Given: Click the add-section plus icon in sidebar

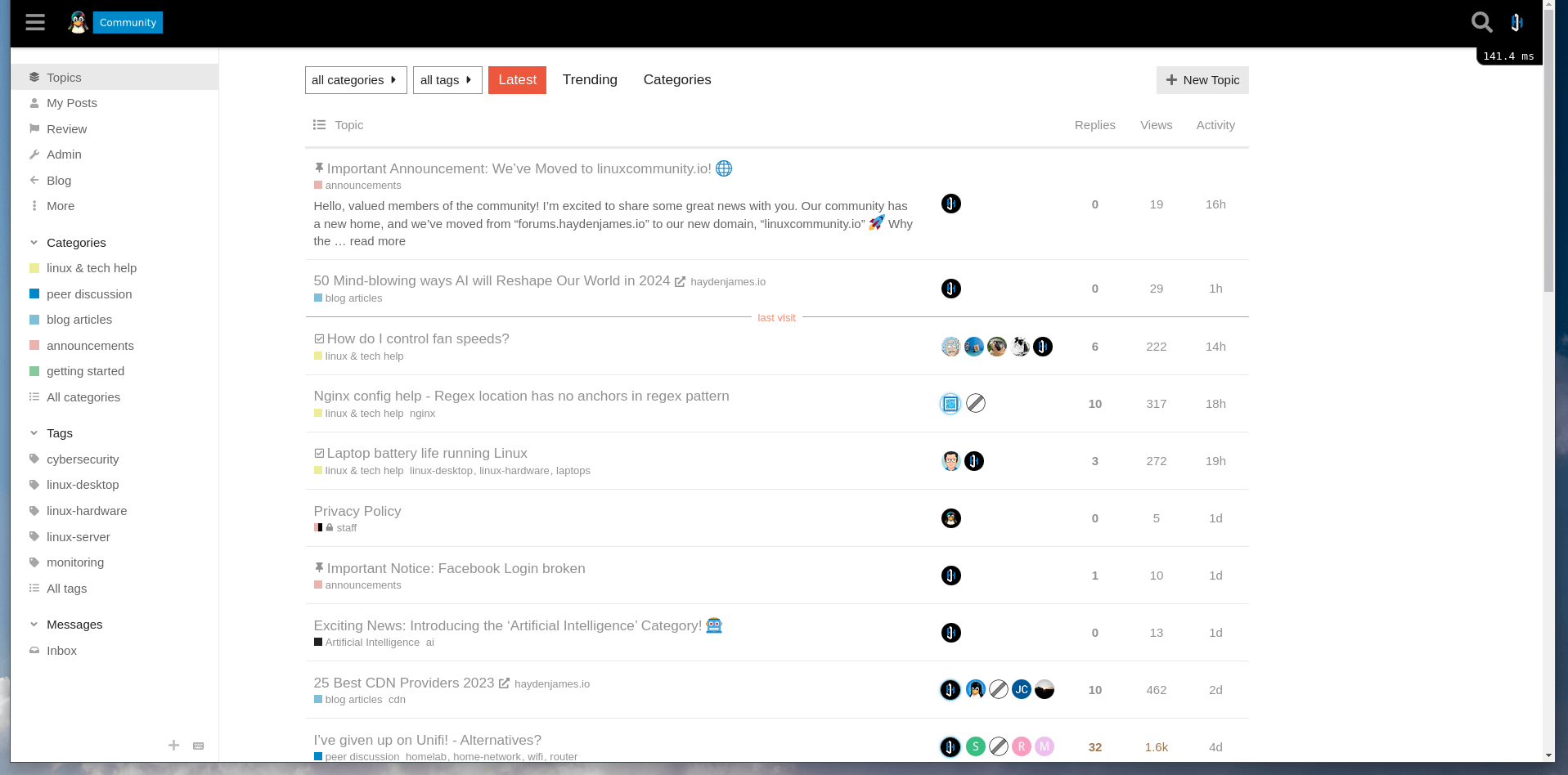Looking at the screenshot, I should (173, 746).
